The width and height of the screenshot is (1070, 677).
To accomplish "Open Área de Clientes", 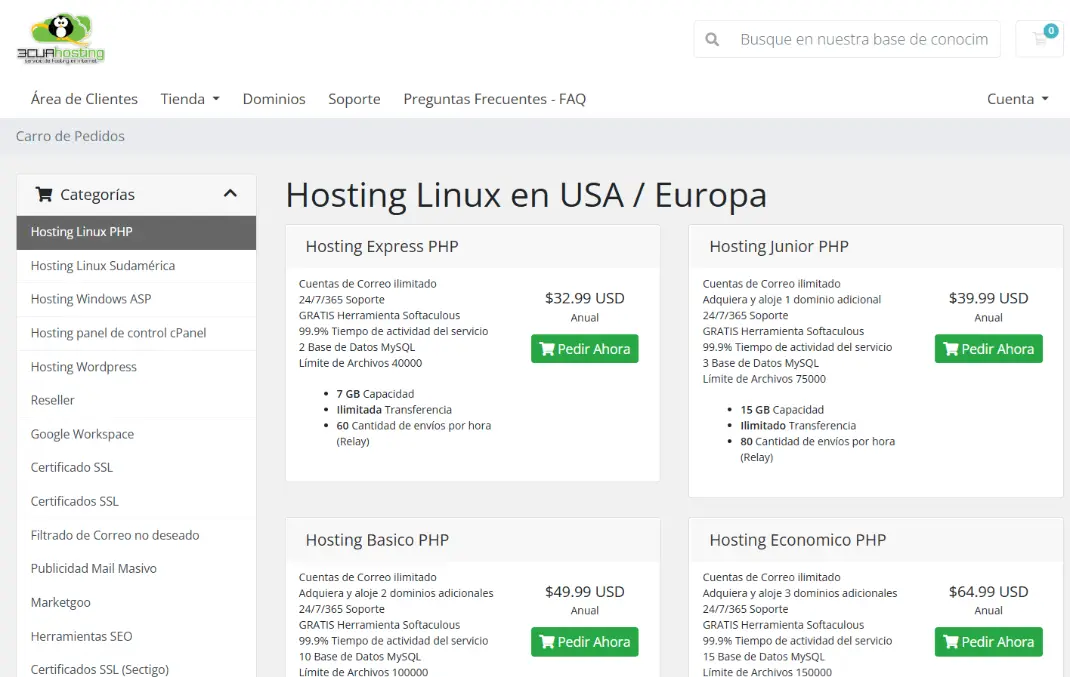I will (84, 99).
